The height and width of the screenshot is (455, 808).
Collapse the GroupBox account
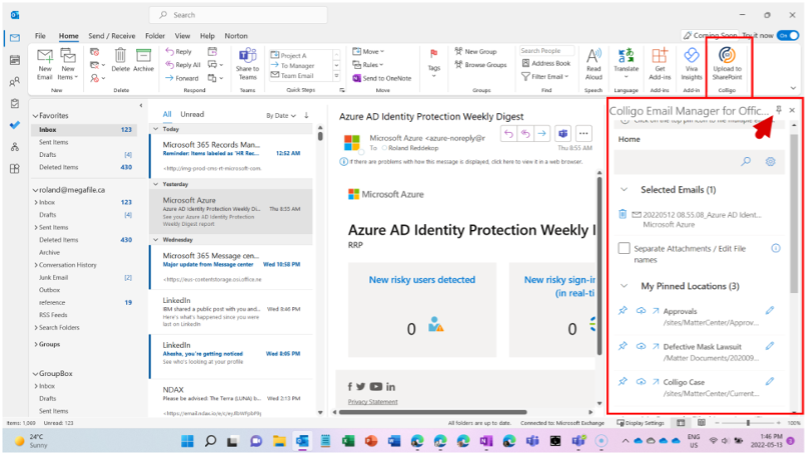[x=36, y=374]
